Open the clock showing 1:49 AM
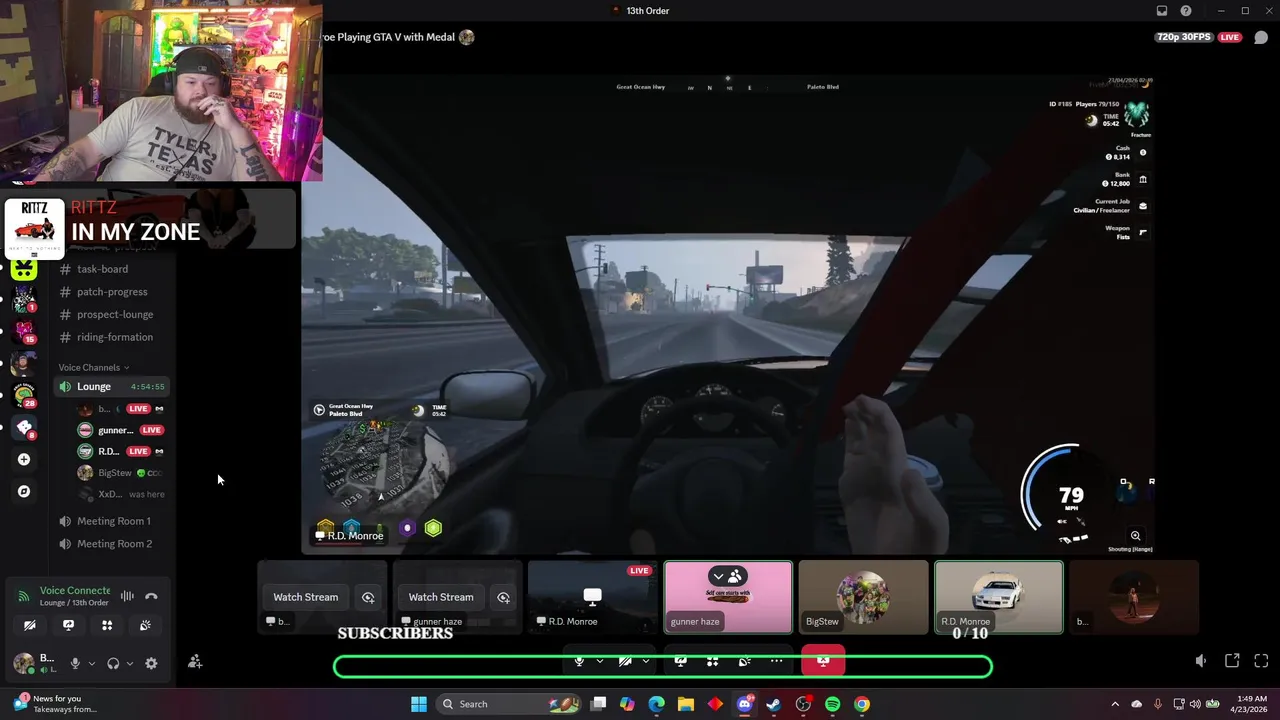The image size is (1280, 720). [x=1251, y=704]
